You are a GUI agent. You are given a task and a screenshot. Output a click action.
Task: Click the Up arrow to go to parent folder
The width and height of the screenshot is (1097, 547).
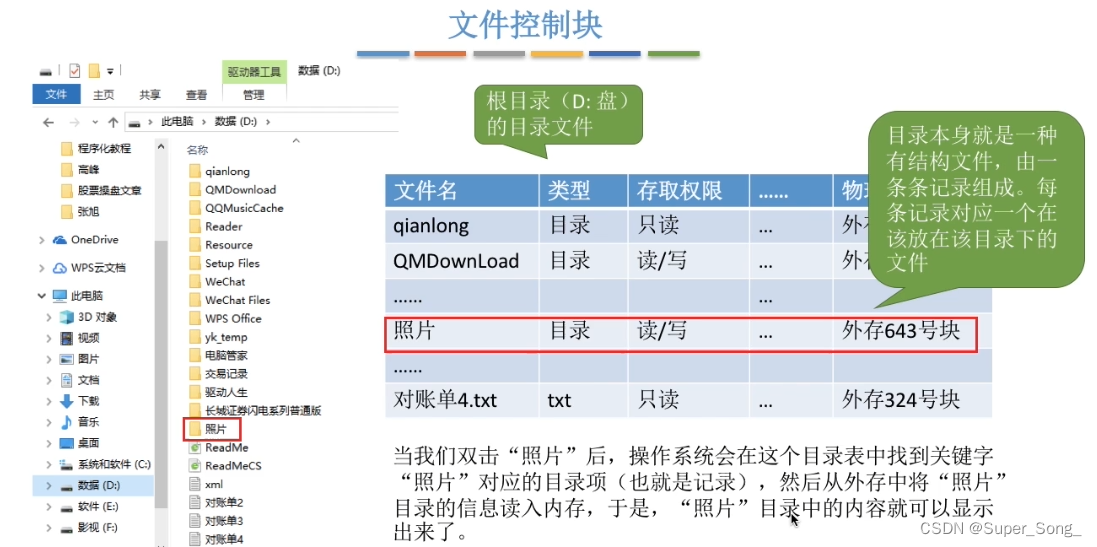coord(113,122)
